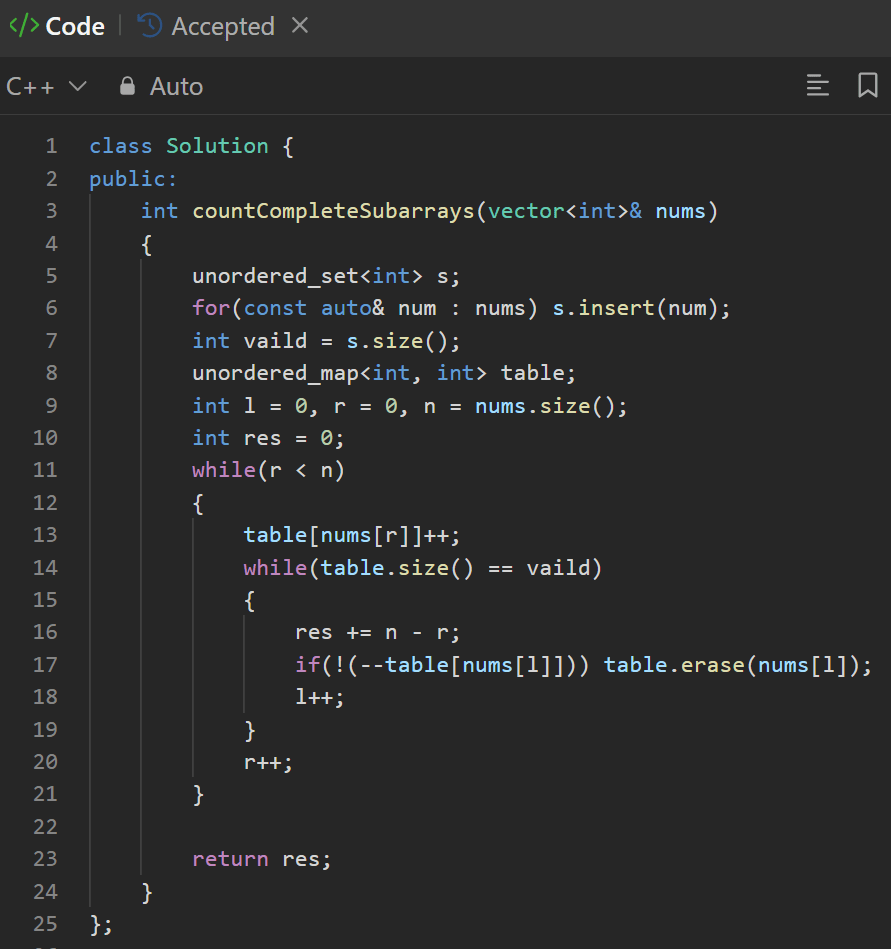
Task: Click the green code brackets icon
Action: click(x=23, y=26)
